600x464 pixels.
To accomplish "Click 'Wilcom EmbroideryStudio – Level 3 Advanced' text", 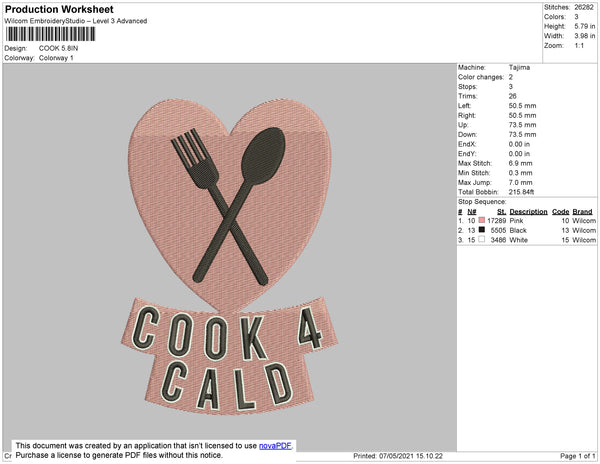I will pyautogui.click(x=76, y=21).
